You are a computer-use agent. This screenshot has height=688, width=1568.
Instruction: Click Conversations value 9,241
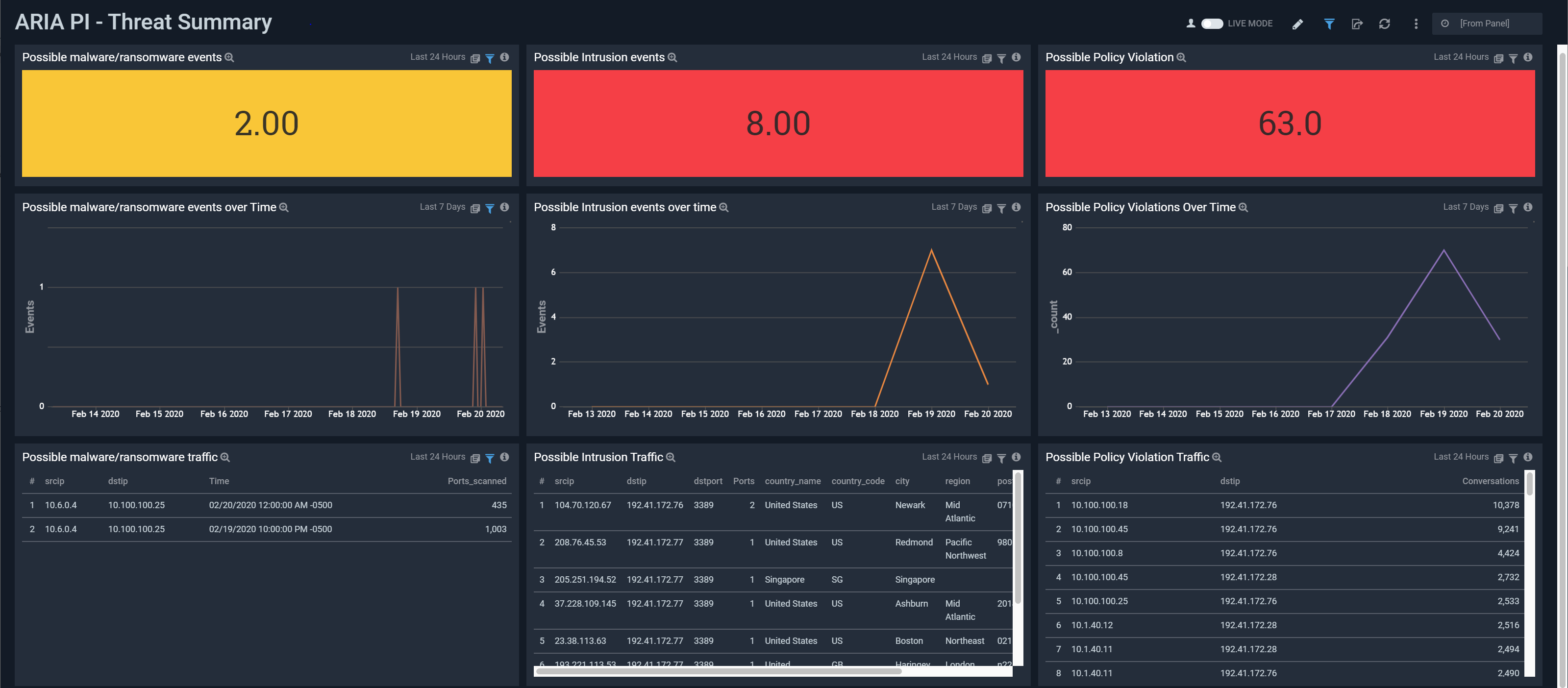coord(1508,529)
